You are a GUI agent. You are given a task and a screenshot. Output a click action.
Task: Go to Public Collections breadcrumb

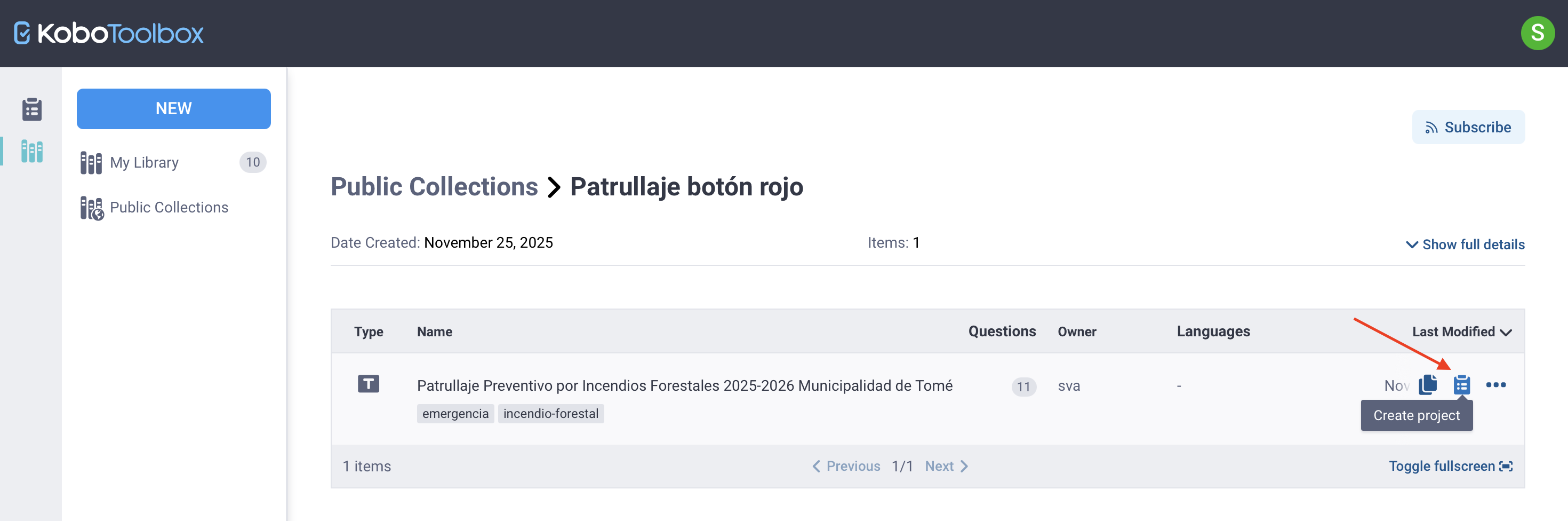[434, 186]
